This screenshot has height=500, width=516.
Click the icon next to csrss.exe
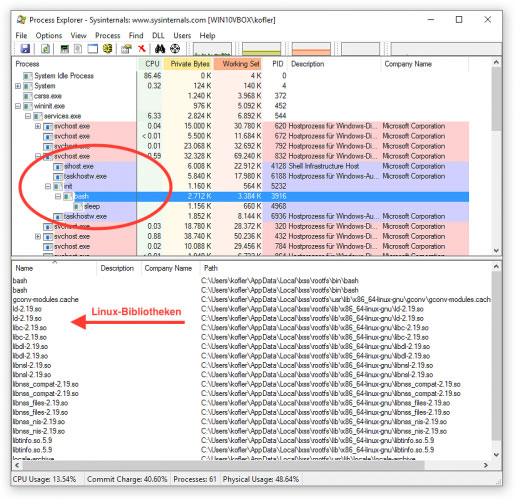point(28,96)
